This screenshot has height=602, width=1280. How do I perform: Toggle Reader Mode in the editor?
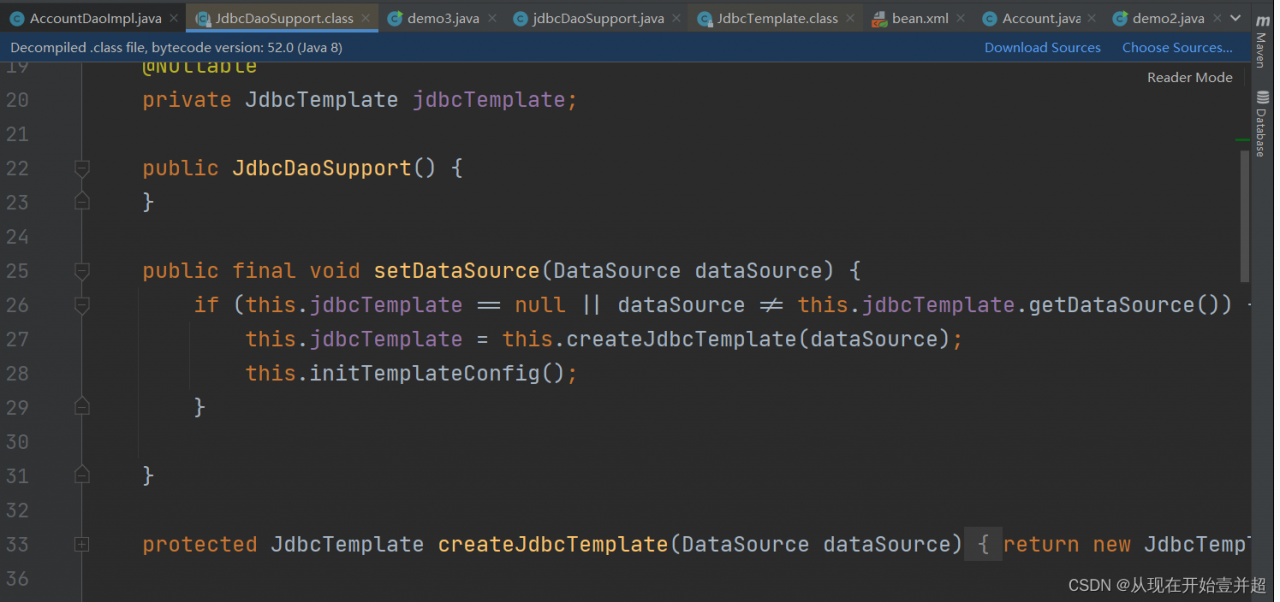tap(1189, 77)
